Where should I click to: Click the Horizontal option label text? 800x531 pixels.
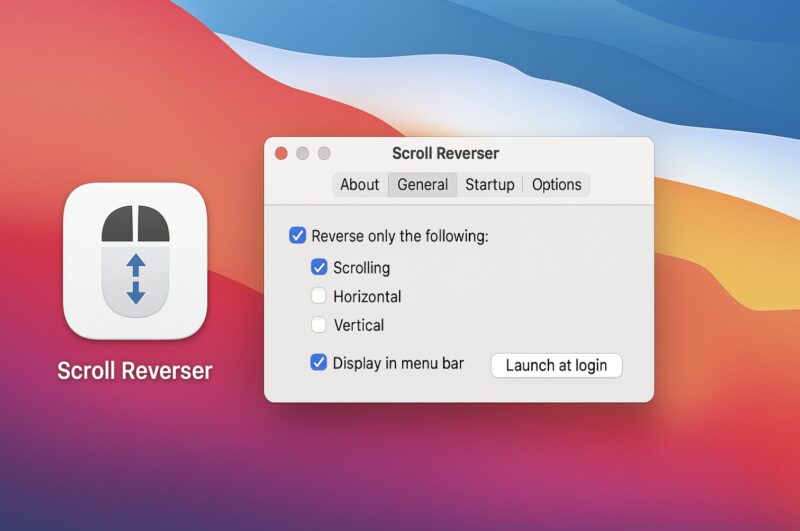(x=367, y=297)
